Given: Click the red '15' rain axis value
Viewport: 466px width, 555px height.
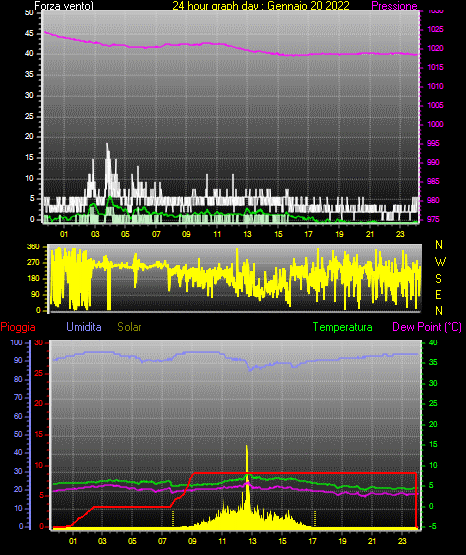Looking at the screenshot, I should (x=39, y=434).
